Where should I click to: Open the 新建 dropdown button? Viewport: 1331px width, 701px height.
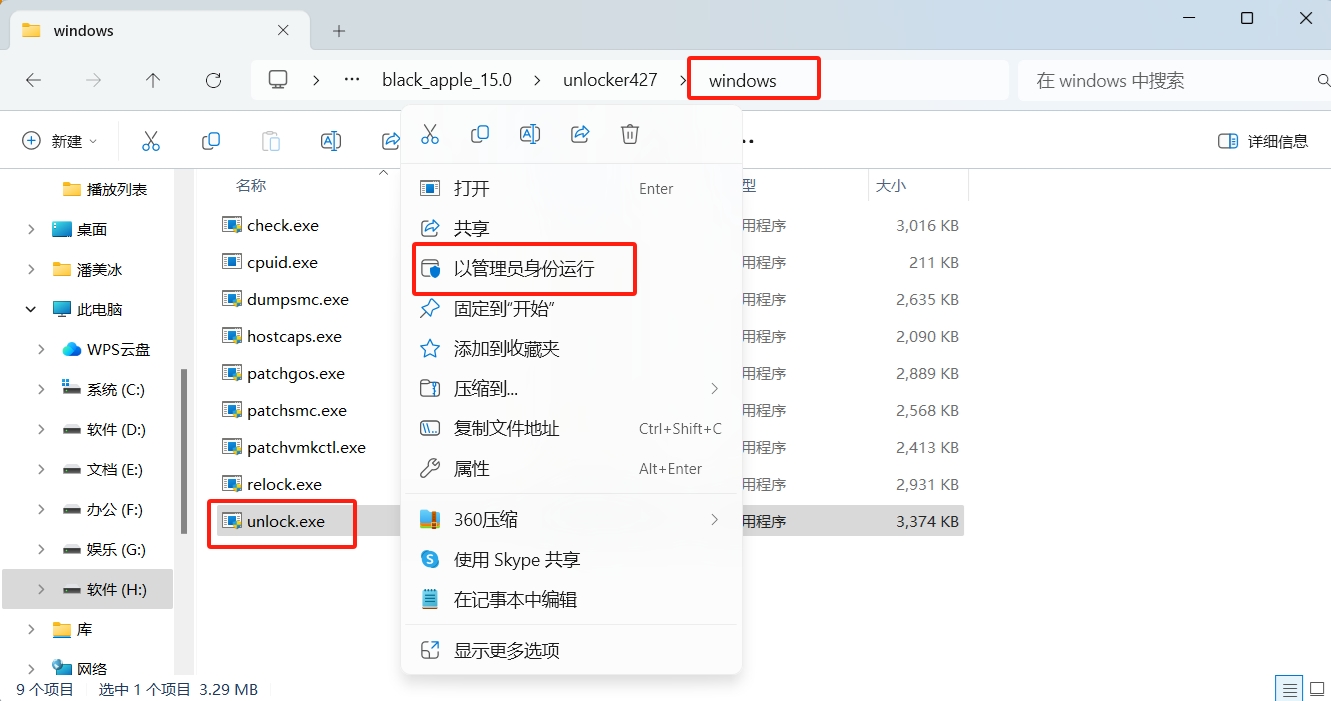(x=60, y=141)
